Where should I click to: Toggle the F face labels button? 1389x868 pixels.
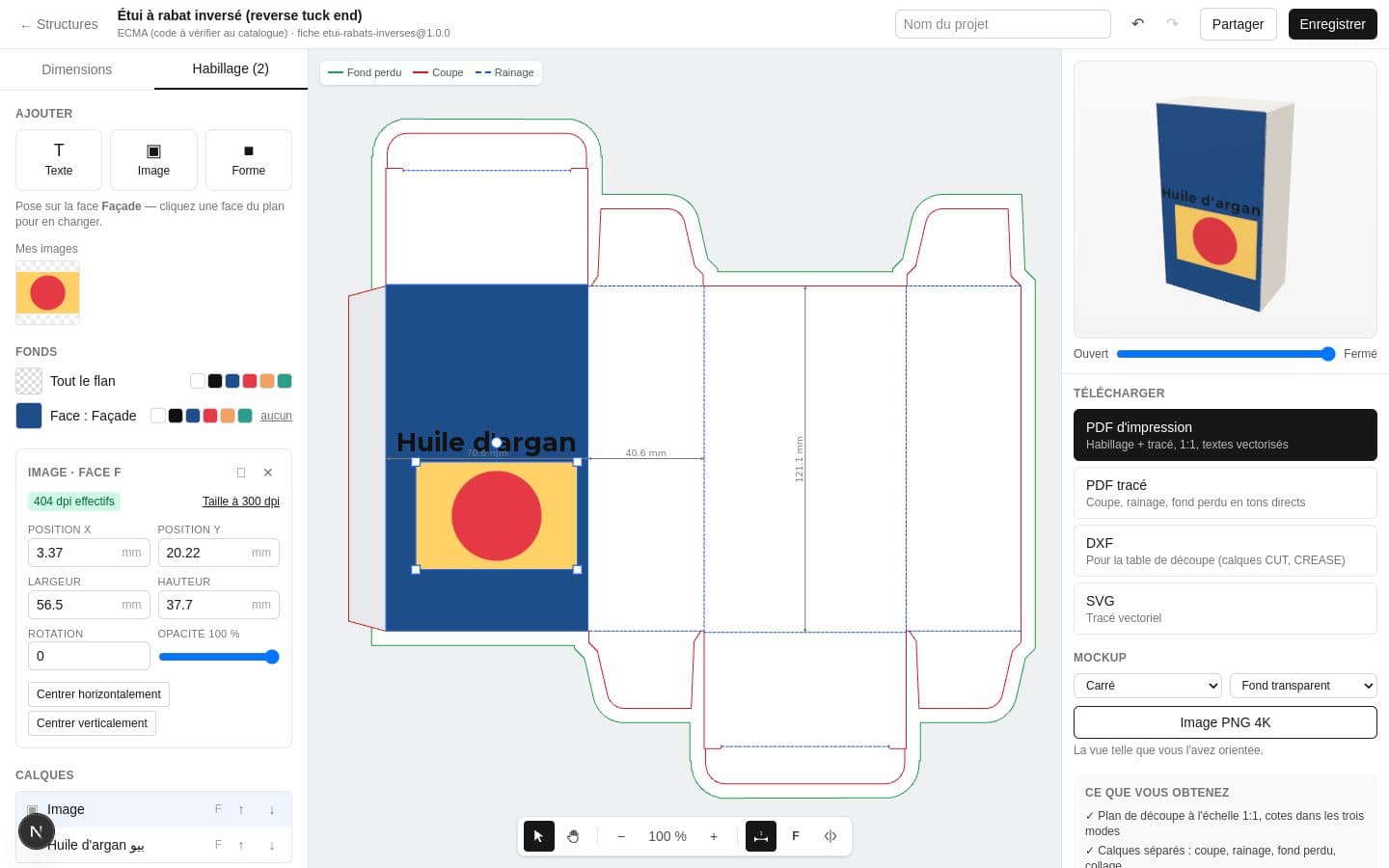click(x=796, y=836)
